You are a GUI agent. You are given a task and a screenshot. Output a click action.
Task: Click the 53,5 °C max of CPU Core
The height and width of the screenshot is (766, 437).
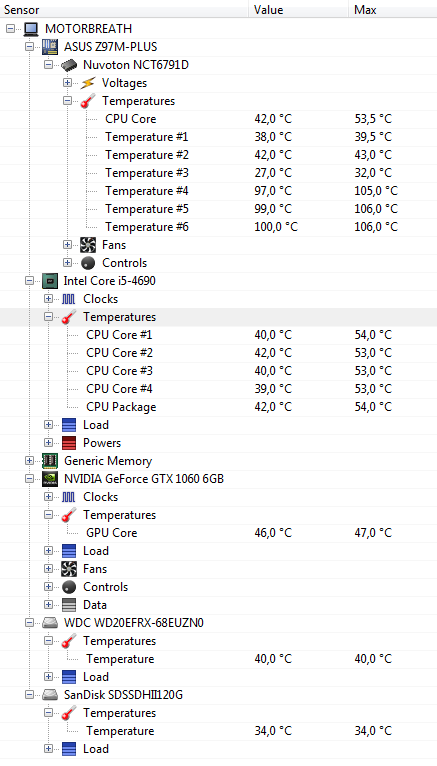pyautogui.click(x=373, y=119)
